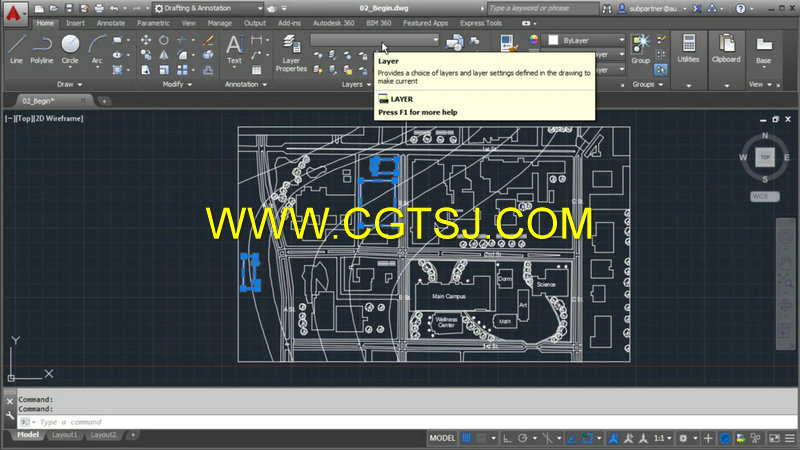Open the AutoCAD application menu button
The image size is (800, 450).
click(x=14, y=13)
